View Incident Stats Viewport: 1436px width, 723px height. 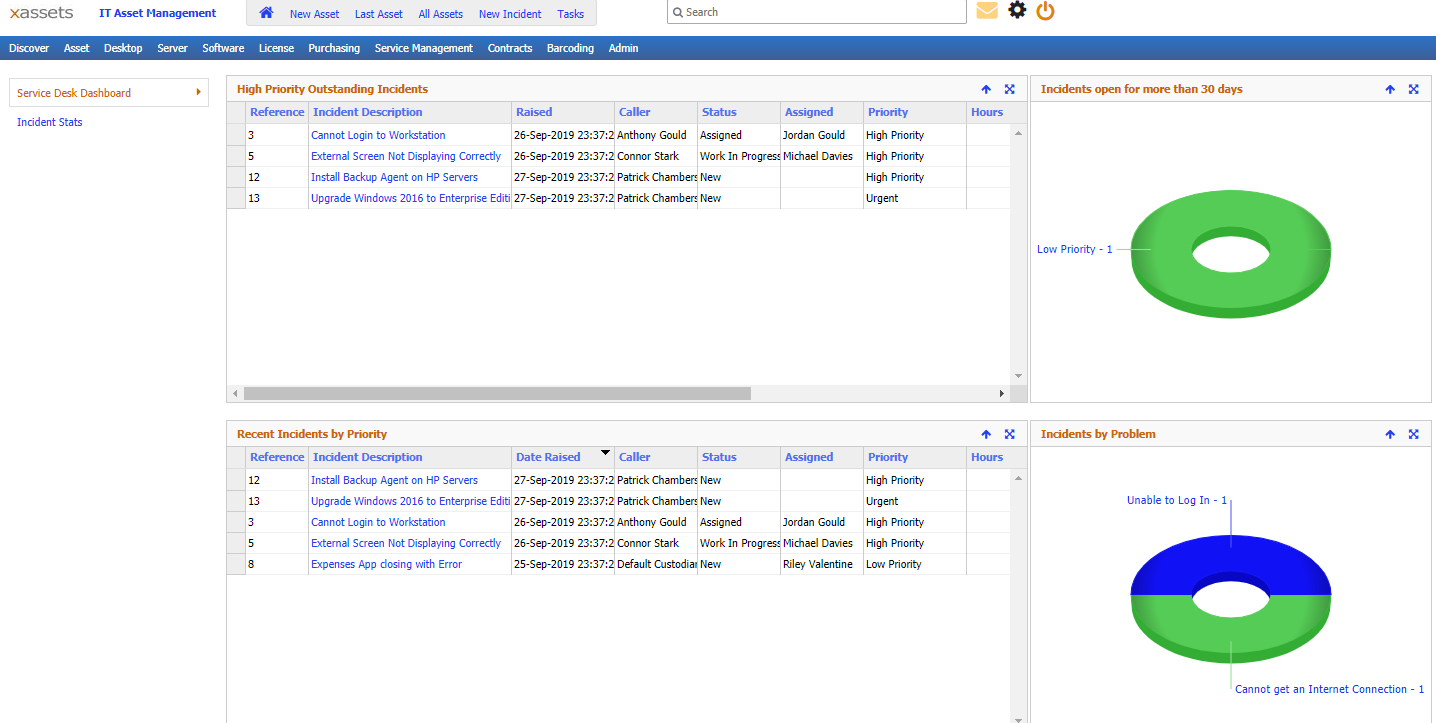point(49,121)
